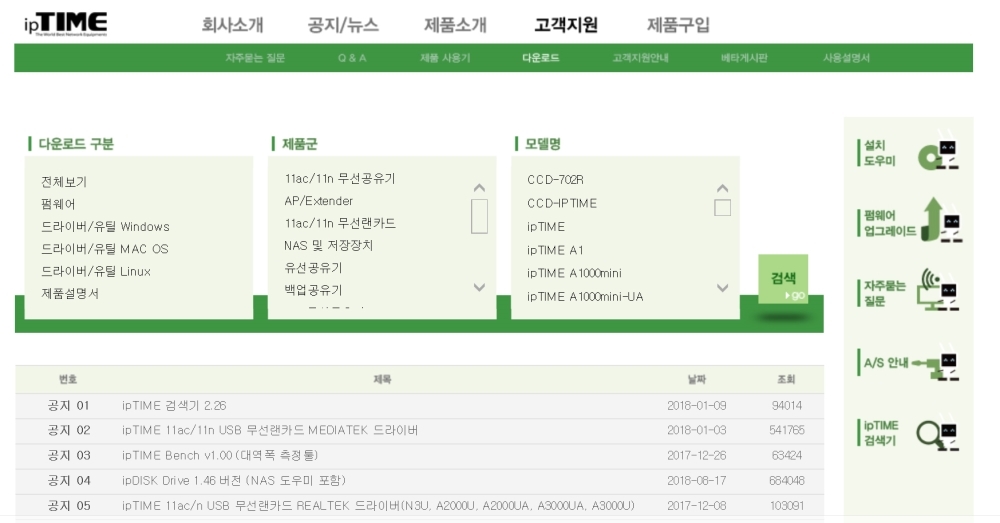This screenshot has width=1000, height=523.
Task: Go to 고객지원안내 submenu item
Action: tap(640, 58)
